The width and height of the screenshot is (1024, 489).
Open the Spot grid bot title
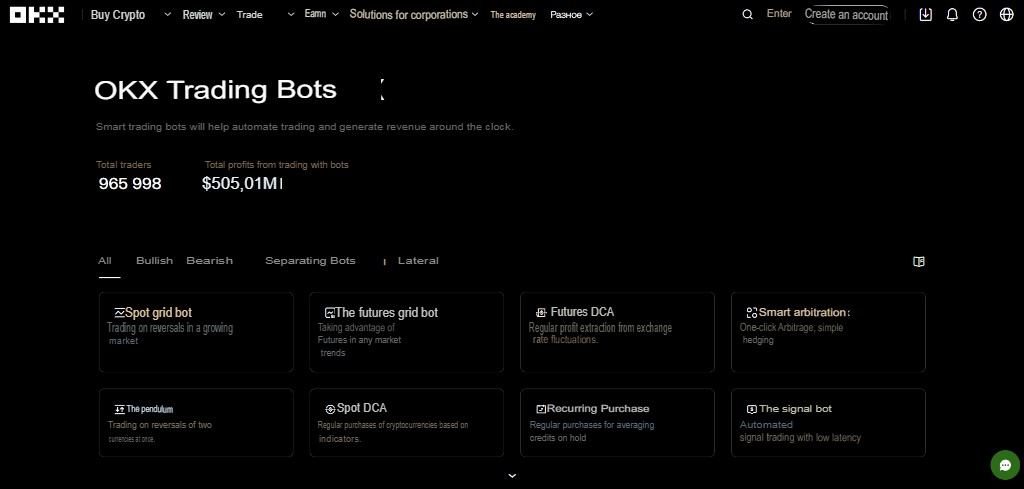click(159, 313)
